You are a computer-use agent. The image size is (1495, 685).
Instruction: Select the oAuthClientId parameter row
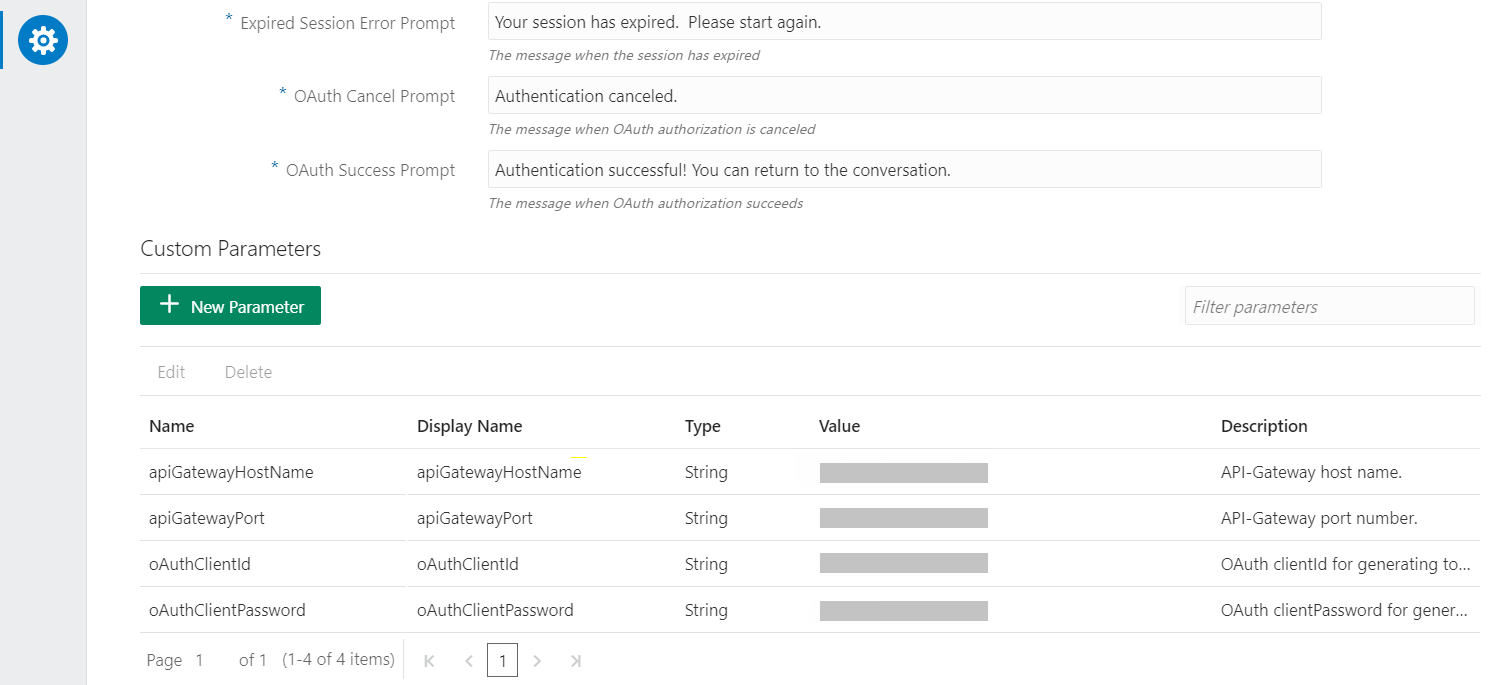[200, 564]
